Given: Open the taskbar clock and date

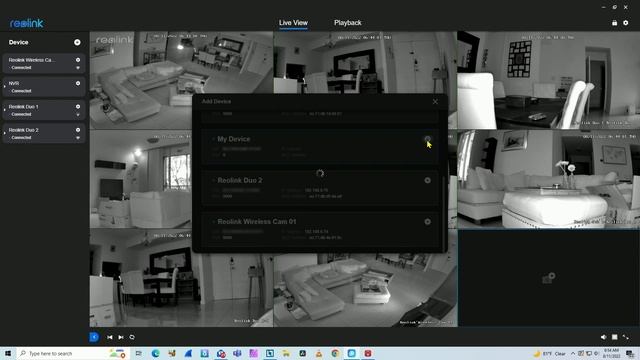Looking at the screenshot, I should tap(611, 353).
